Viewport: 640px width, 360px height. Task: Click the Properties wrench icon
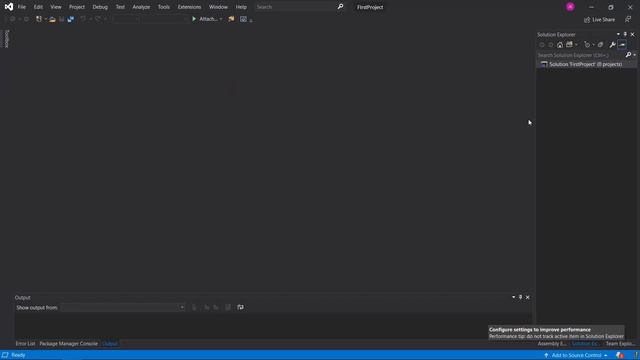(x=612, y=45)
